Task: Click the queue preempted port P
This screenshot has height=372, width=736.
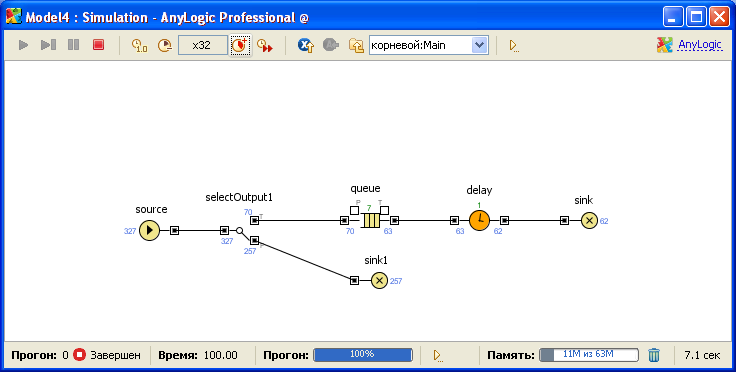Action: coord(355,210)
